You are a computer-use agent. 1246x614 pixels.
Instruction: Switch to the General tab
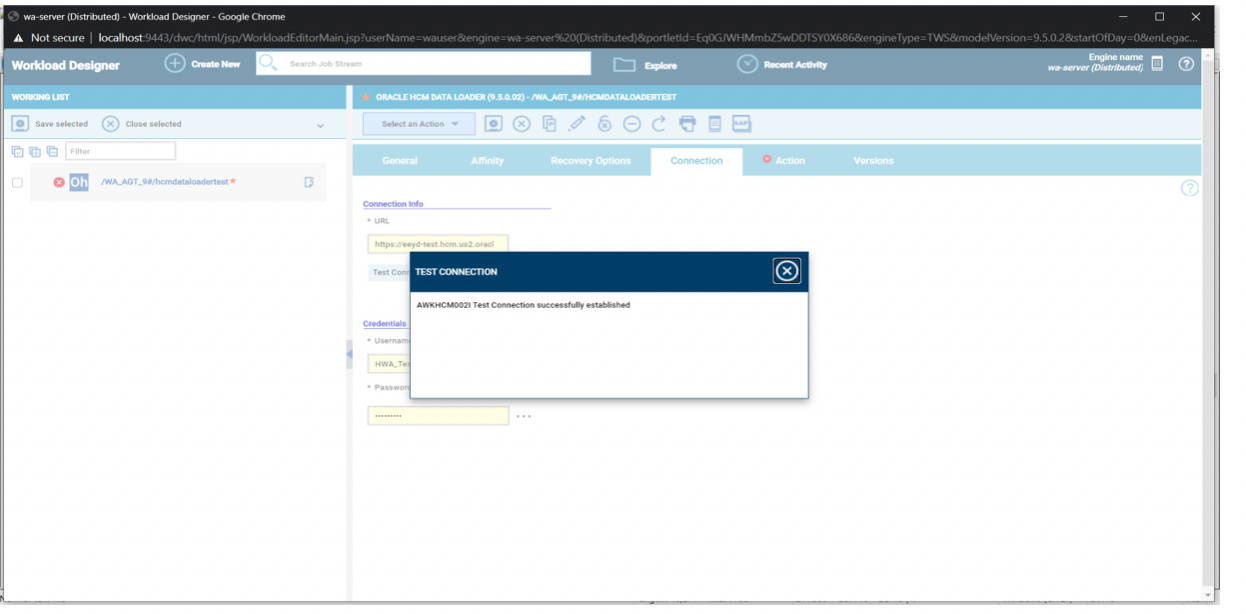pyautogui.click(x=400, y=161)
